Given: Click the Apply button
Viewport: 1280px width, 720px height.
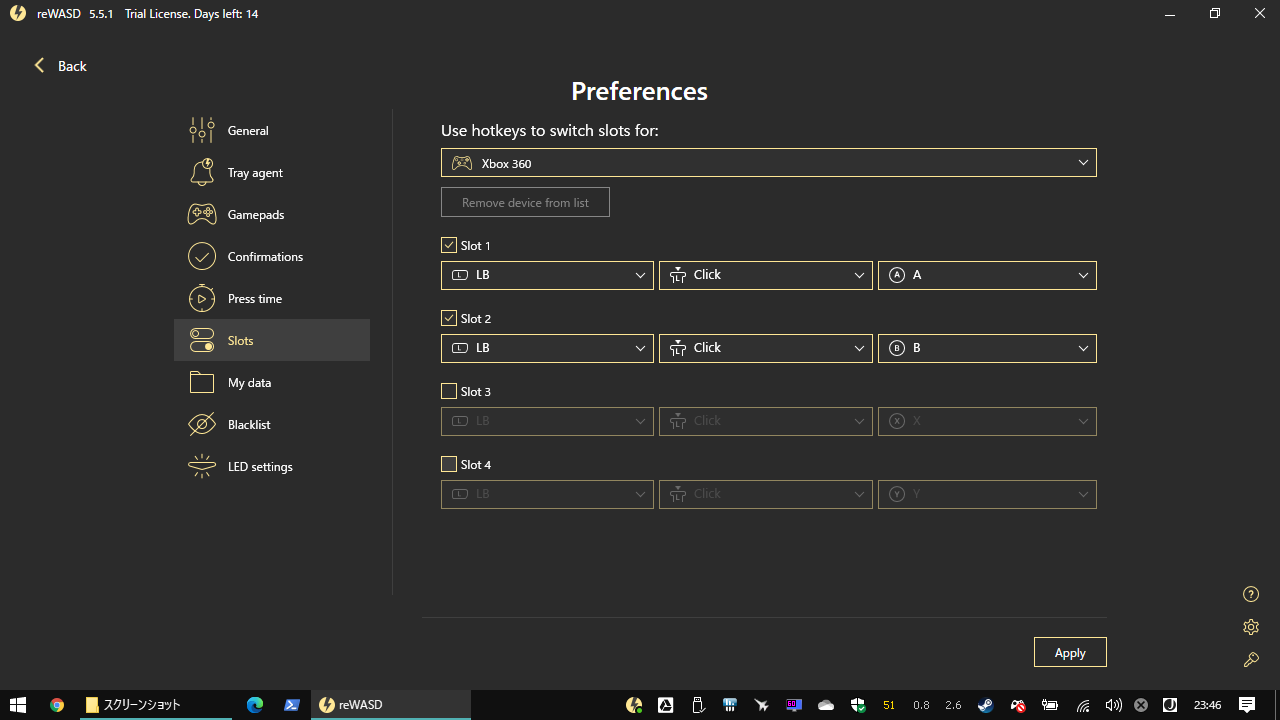Looking at the screenshot, I should pos(1069,652).
